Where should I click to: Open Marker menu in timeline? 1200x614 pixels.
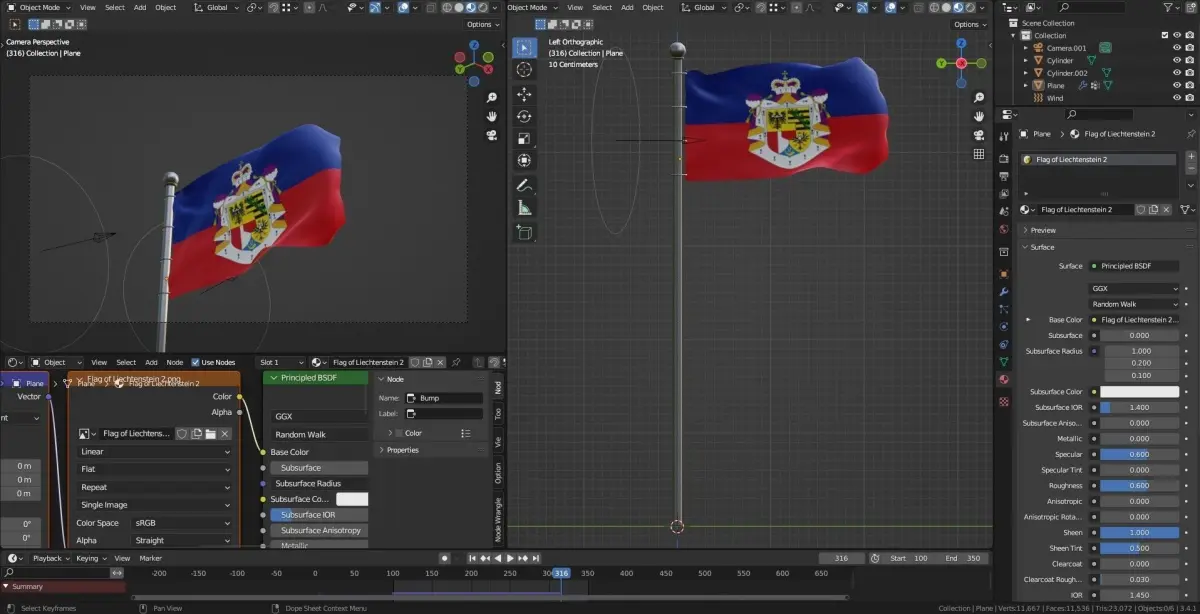tap(151, 558)
